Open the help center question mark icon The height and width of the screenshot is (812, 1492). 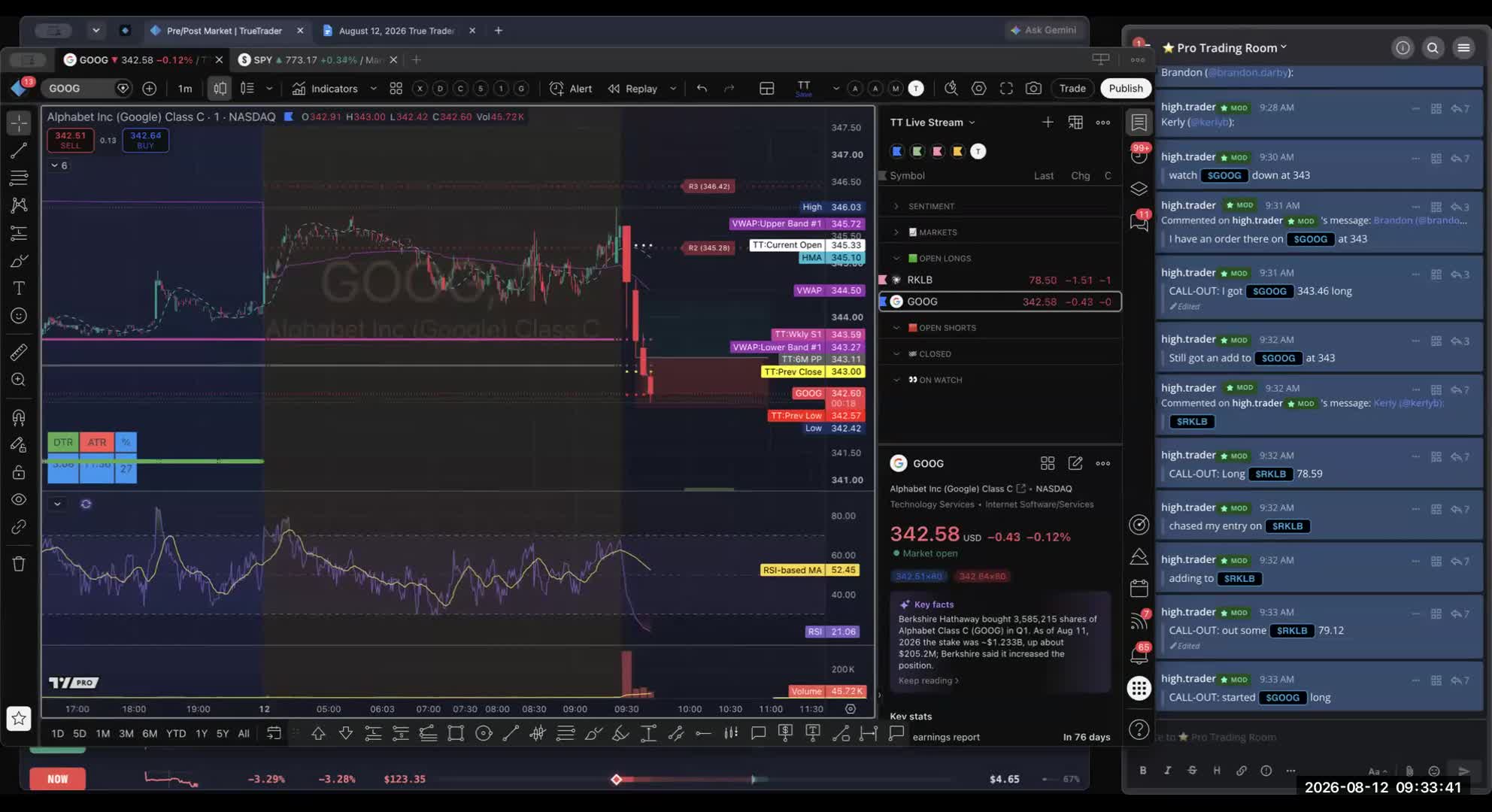coord(1139,729)
